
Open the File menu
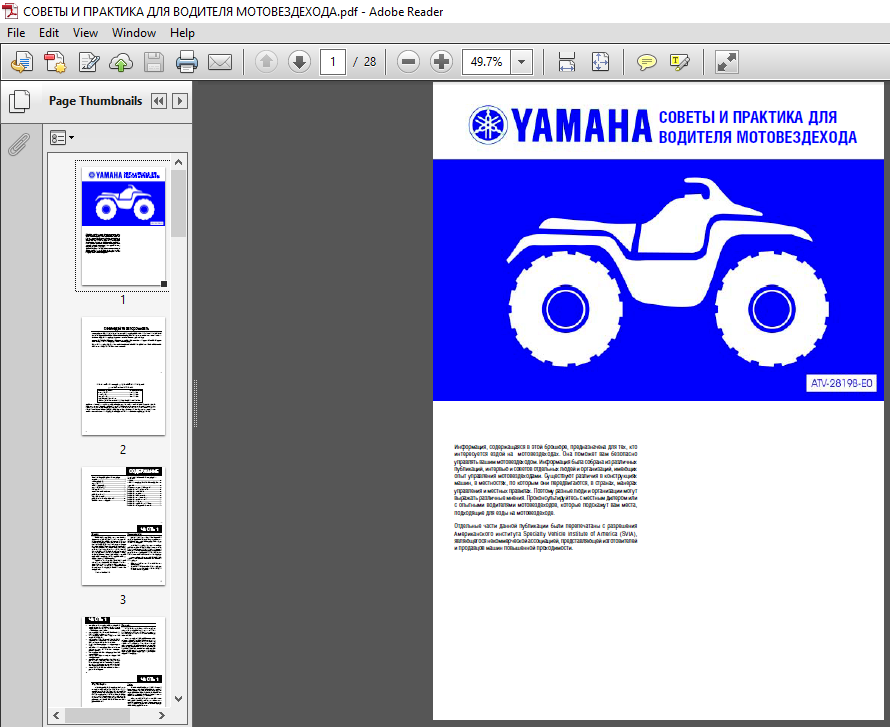tap(16, 33)
